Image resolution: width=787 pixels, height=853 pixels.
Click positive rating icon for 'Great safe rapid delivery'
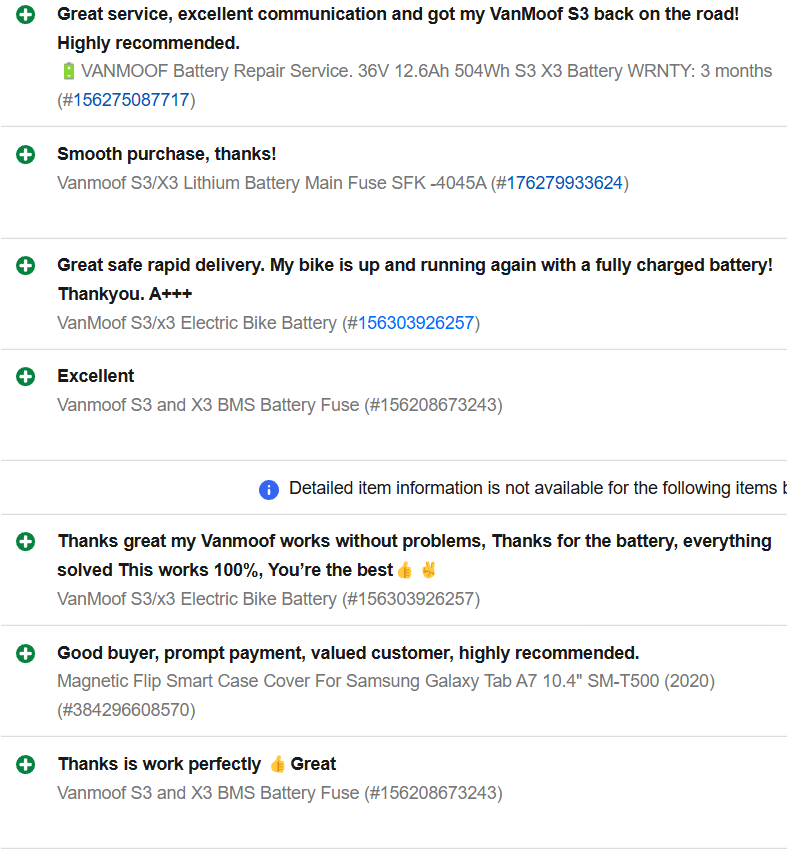click(26, 266)
